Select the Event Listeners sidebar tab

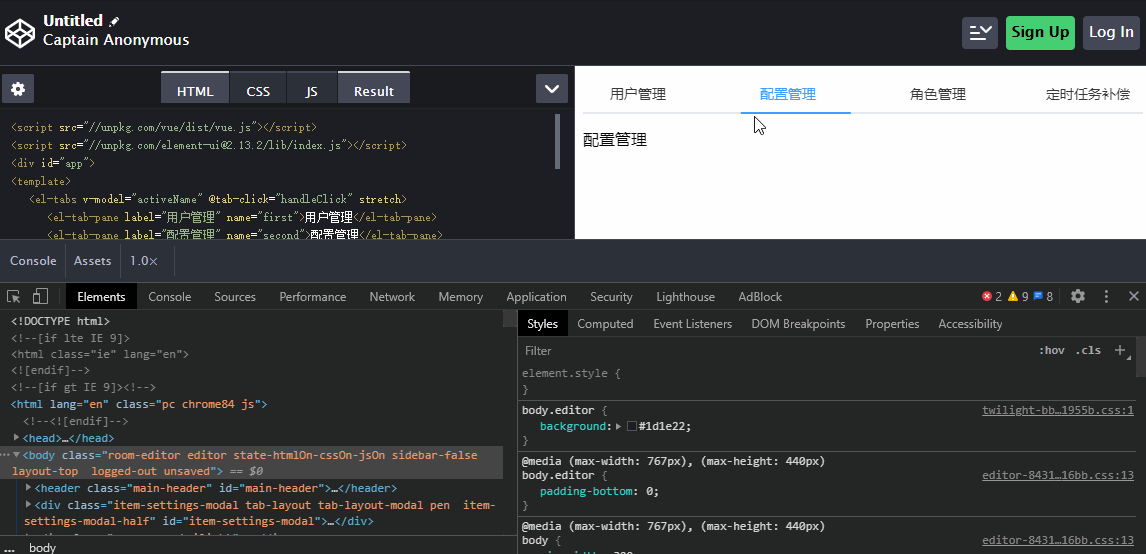(692, 323)
